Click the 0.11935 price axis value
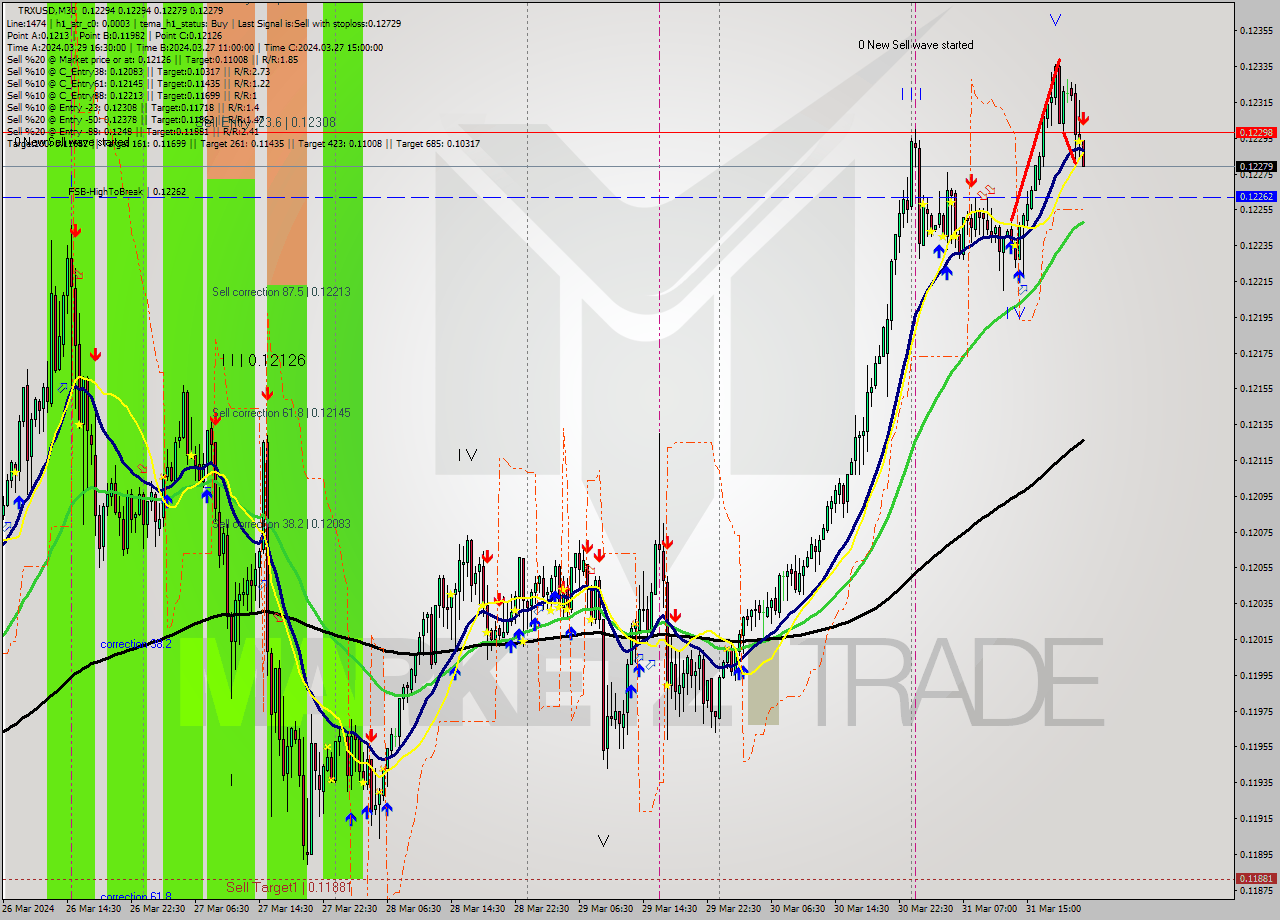This screenshot has width=1280, height=920. [1255, 782]
